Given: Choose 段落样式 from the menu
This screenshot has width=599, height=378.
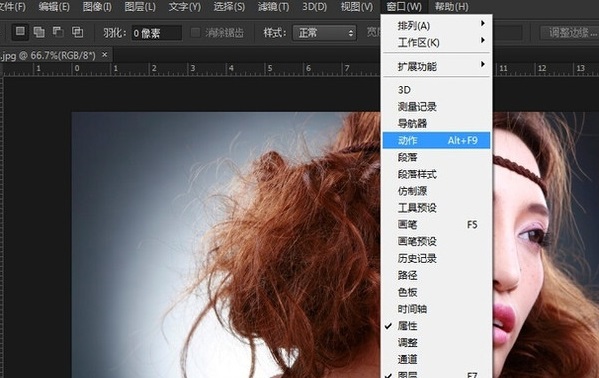Looking at the screenshot, I should (x=436, y=174).
